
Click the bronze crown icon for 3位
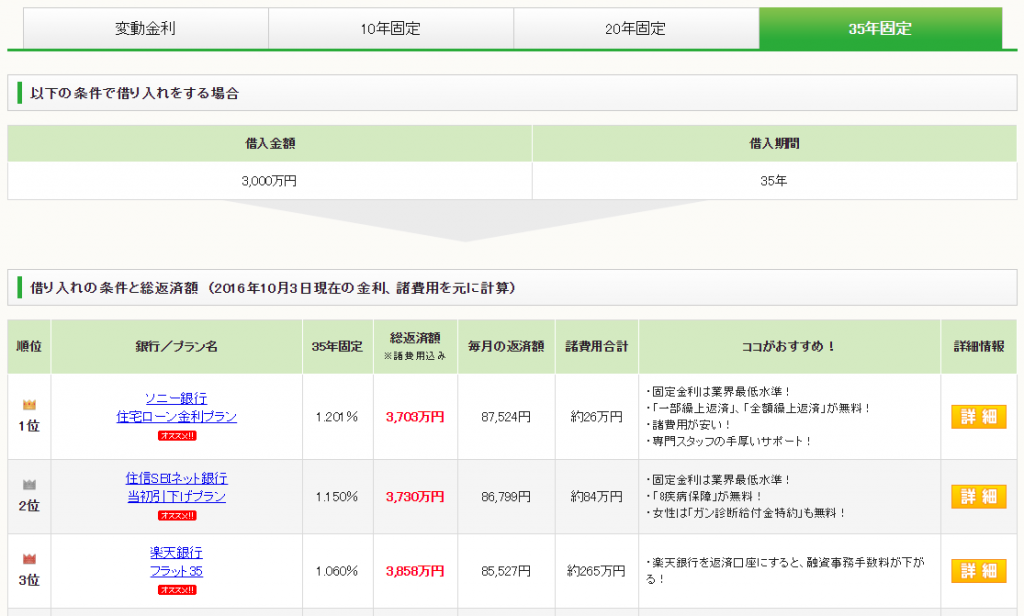pos(29,559)
